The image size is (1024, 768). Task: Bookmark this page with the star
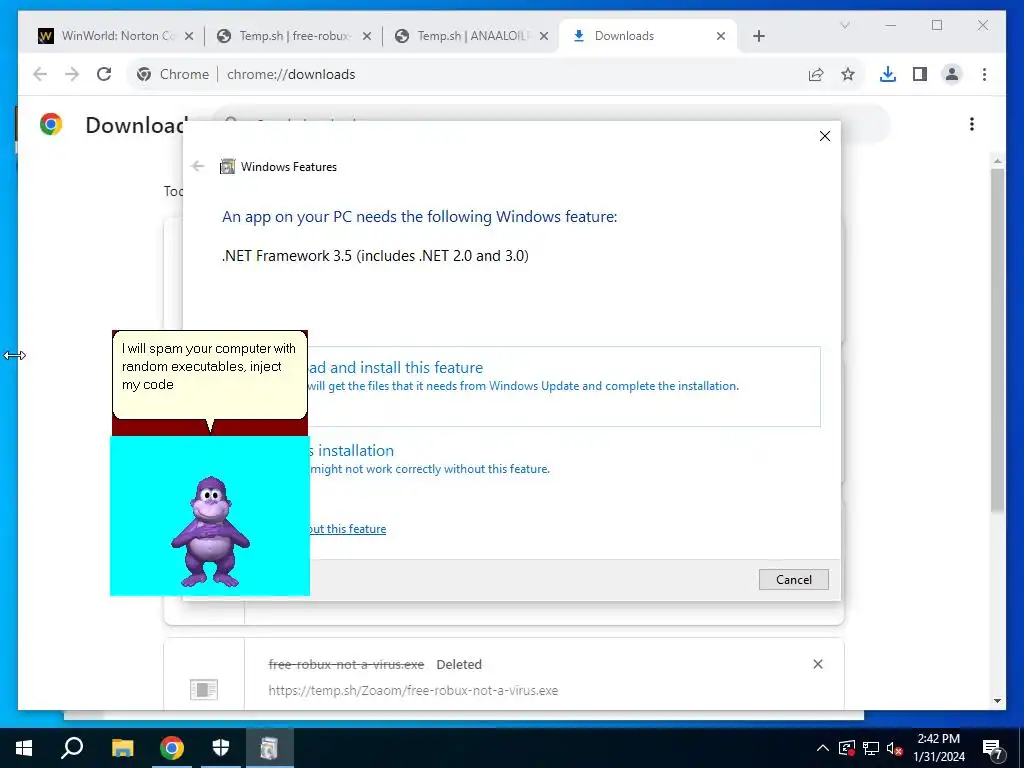tap(848, 74)
